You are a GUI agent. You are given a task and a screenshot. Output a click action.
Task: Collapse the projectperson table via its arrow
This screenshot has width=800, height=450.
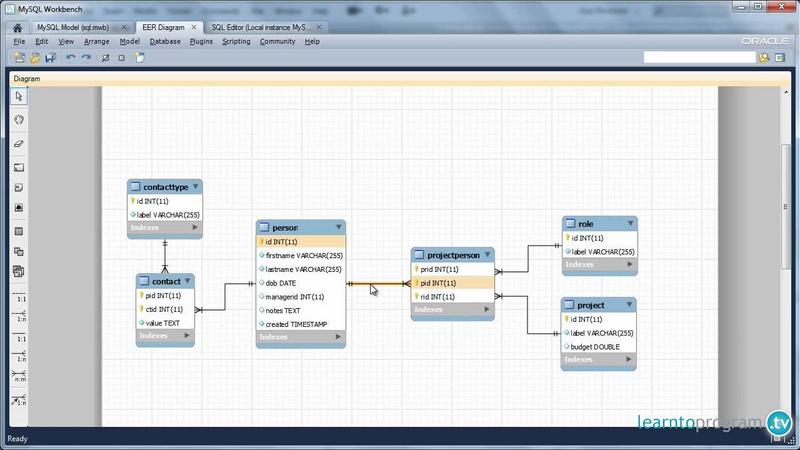(x=487, y=255)
